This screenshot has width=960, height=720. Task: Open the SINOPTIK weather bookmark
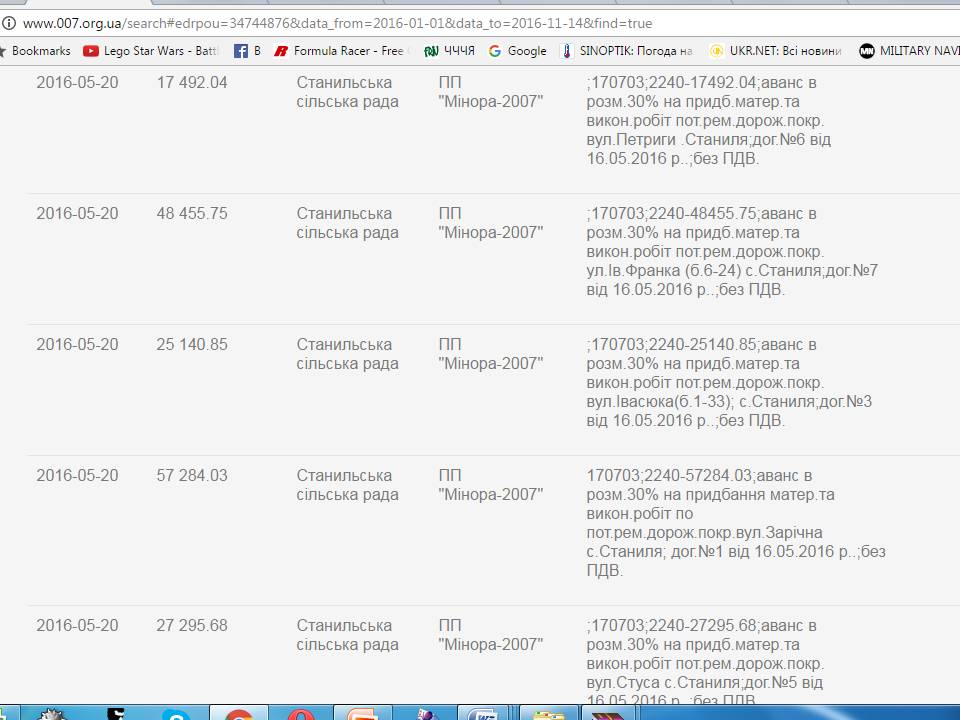click(x=626, y=51)
